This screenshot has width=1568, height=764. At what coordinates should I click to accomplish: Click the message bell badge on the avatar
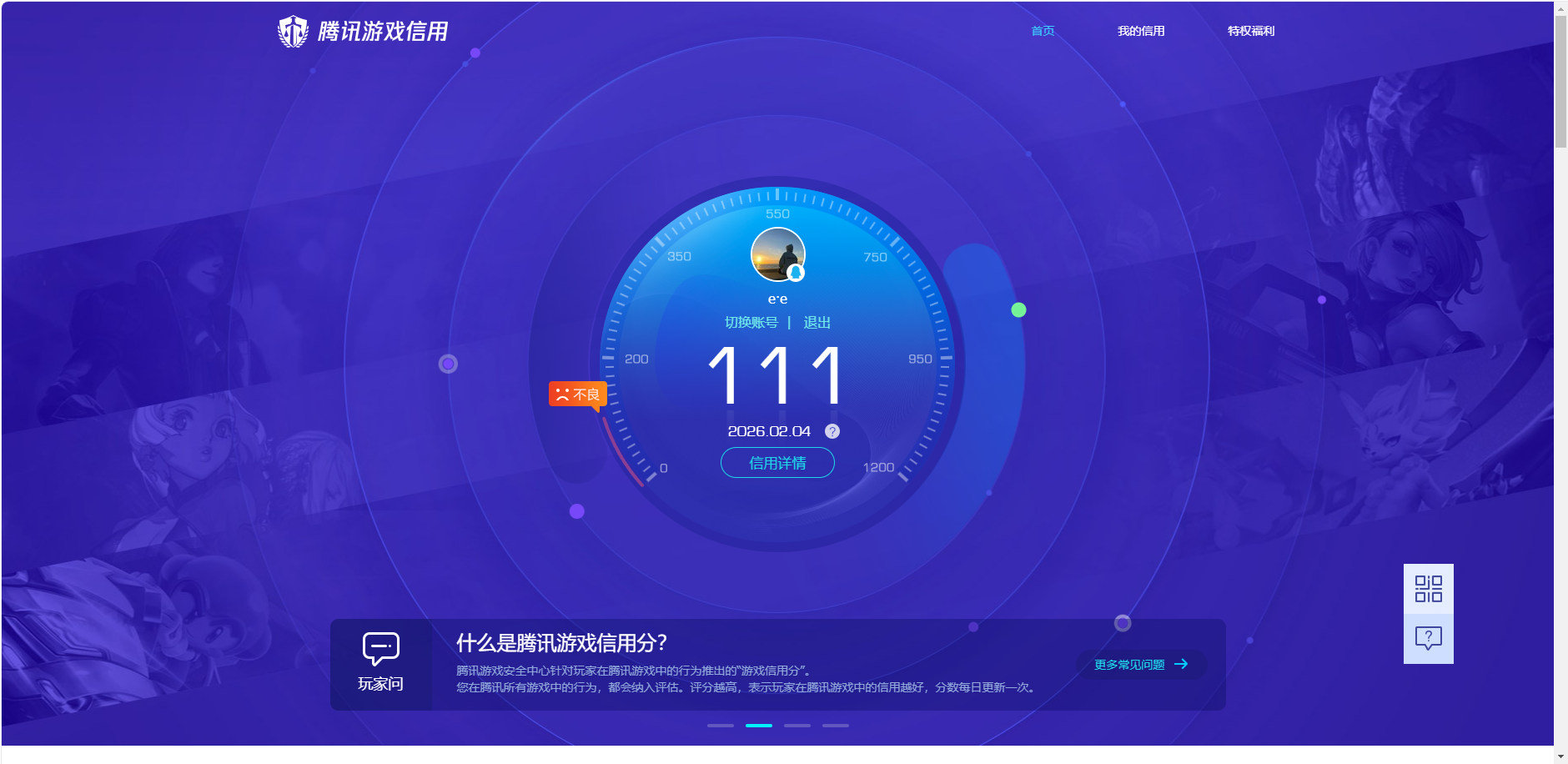[794, 274]
